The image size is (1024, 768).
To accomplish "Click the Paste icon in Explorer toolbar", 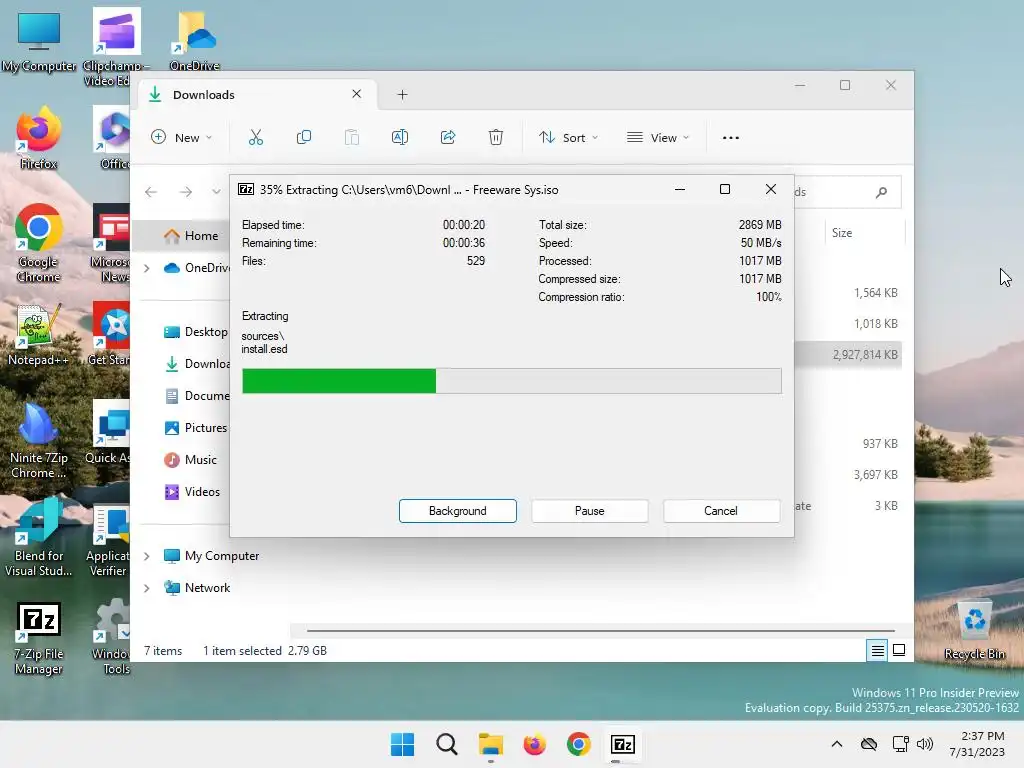I will coord(352,137).
